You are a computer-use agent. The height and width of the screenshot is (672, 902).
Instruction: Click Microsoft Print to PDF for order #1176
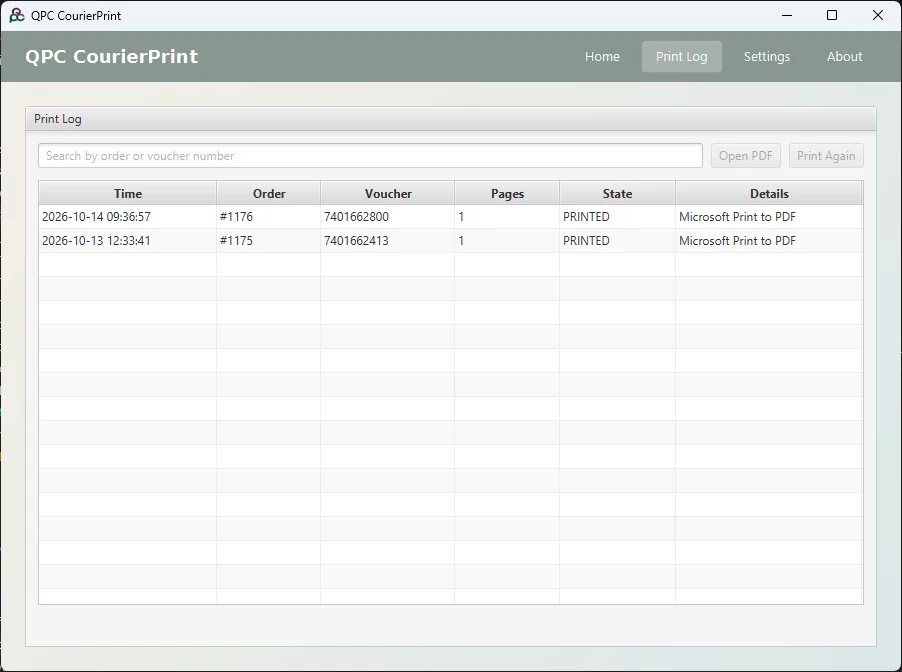click(x=737, y=217)
